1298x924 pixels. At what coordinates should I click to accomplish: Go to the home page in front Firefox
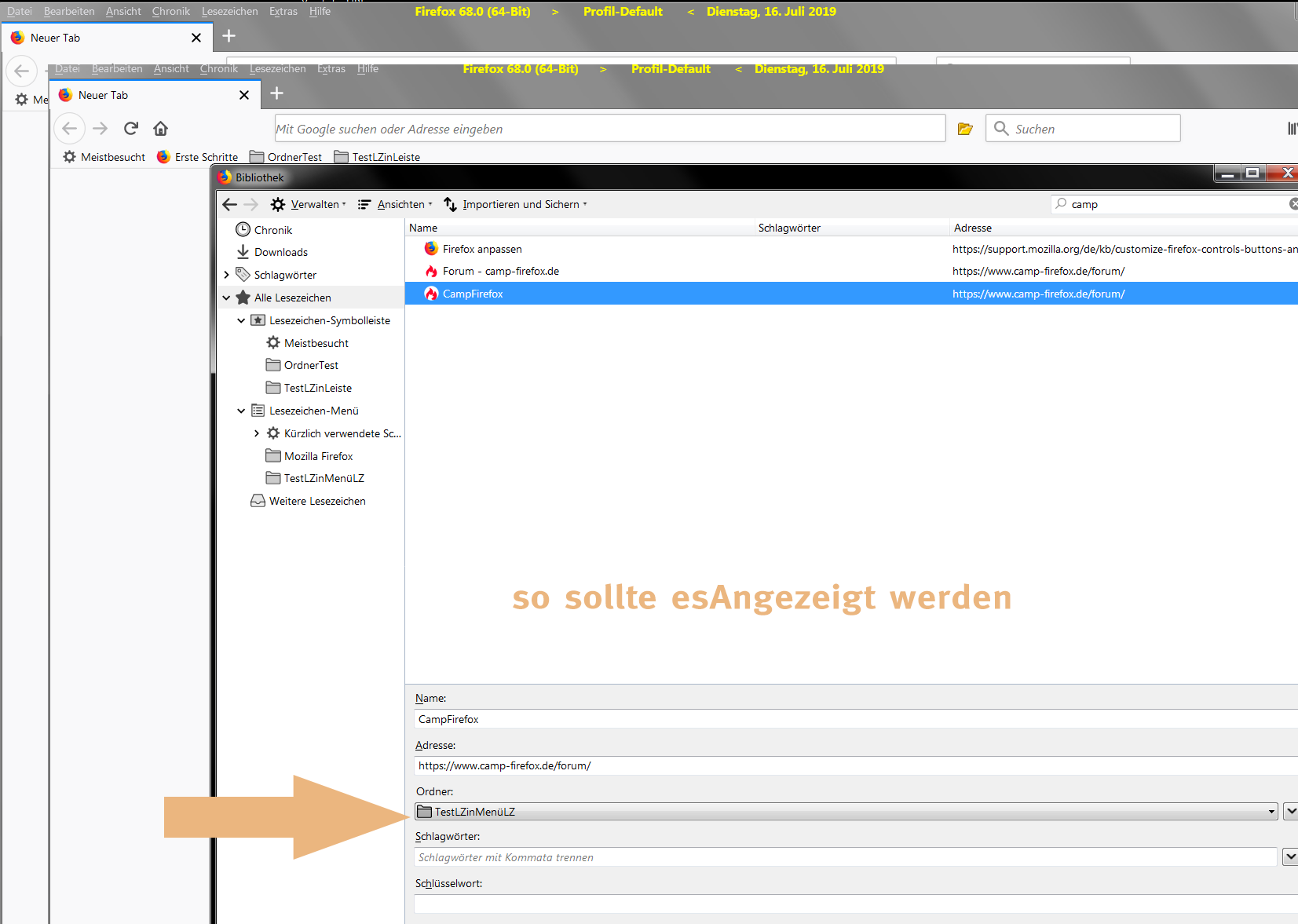point(161,128)
